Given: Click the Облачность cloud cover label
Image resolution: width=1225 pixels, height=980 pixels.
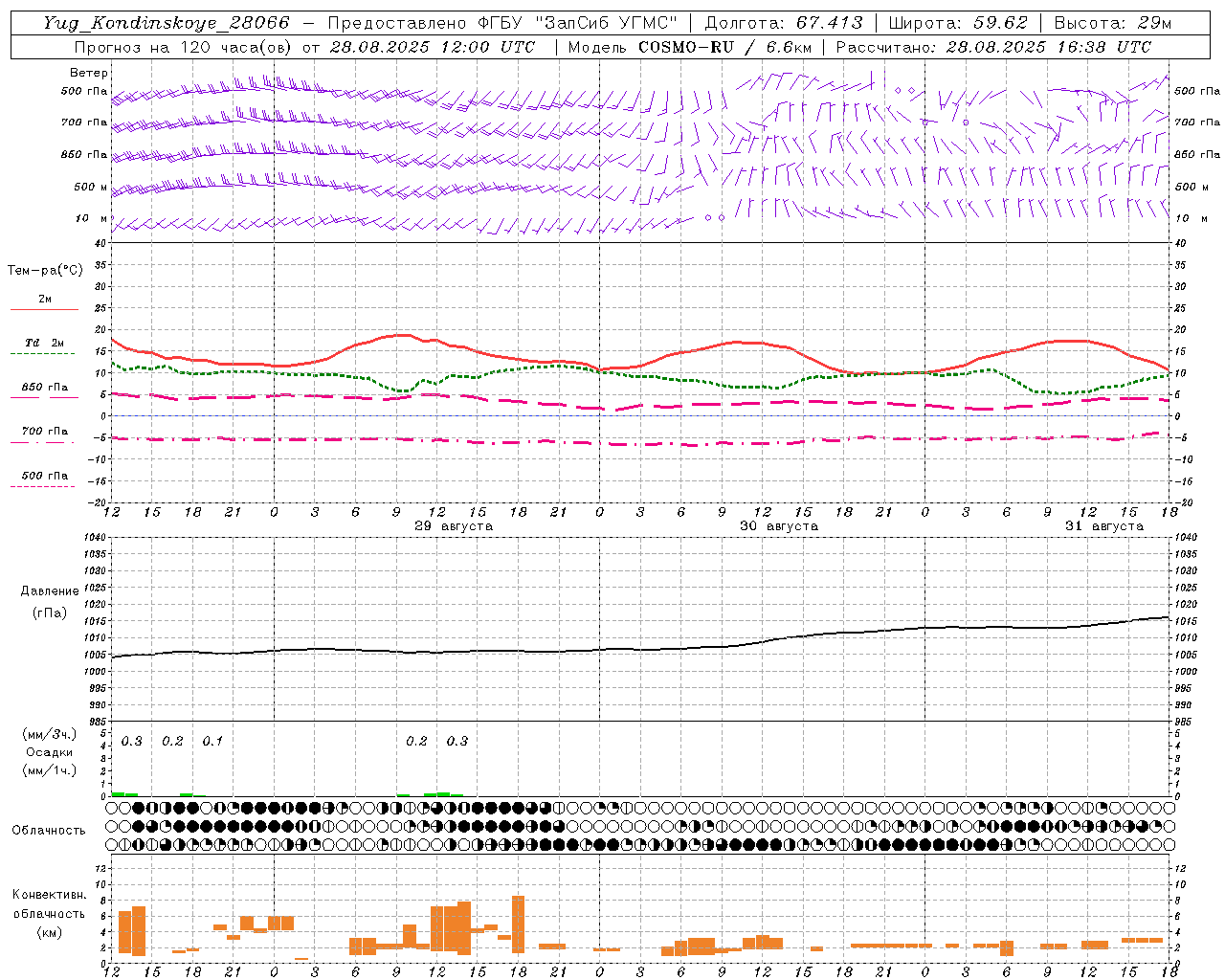Looking at the screenshot, I should (x=49, y=831).
